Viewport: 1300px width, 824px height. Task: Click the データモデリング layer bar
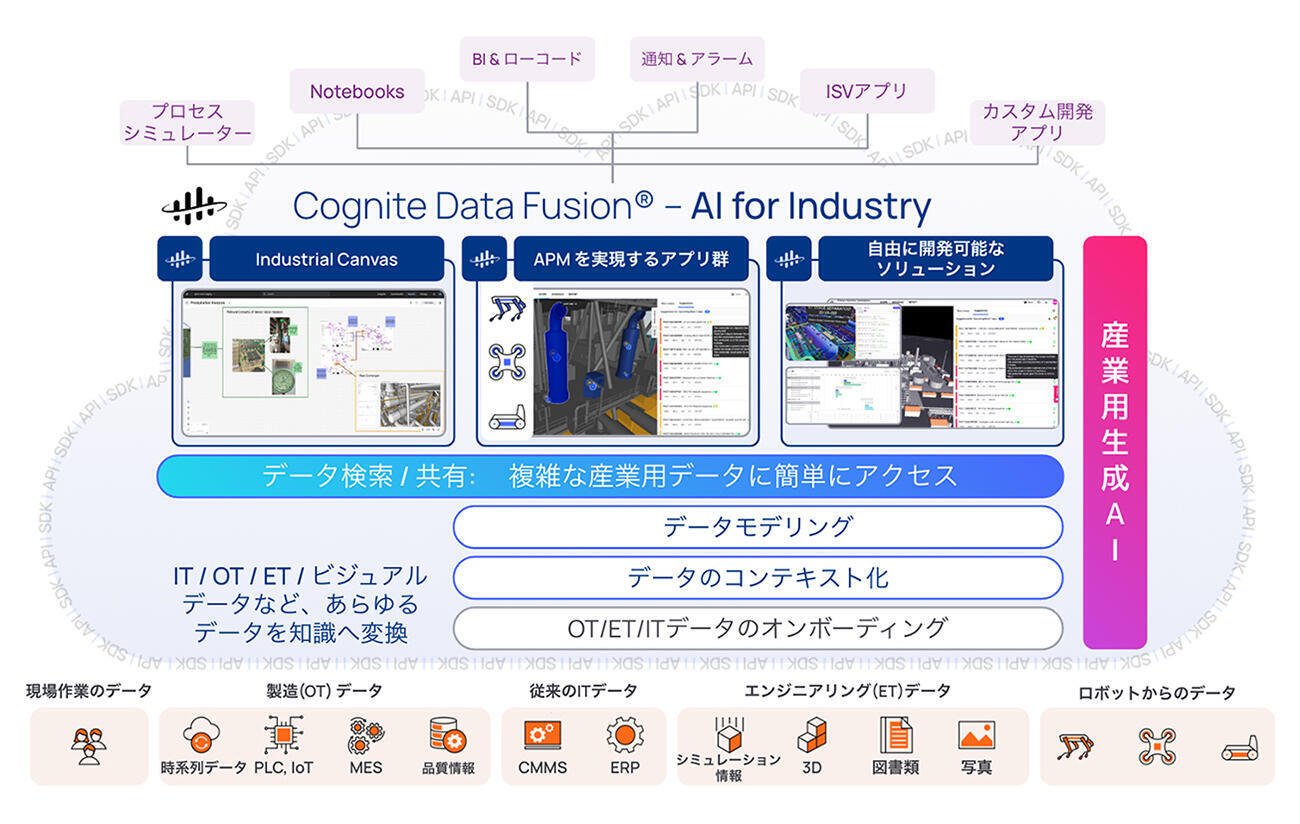pos(757,526)
